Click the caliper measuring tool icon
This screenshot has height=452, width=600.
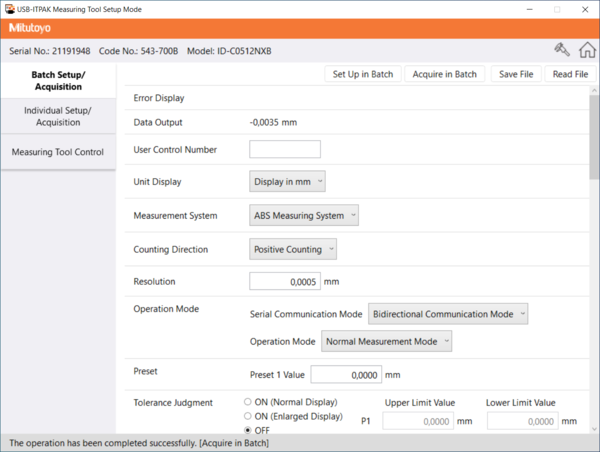click(x=562, y=50)
